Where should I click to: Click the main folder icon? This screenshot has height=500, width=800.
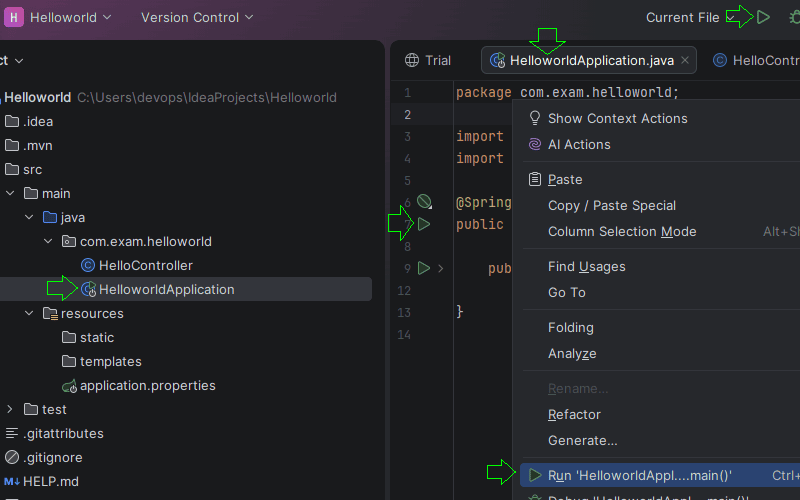[x=31, y=193]
